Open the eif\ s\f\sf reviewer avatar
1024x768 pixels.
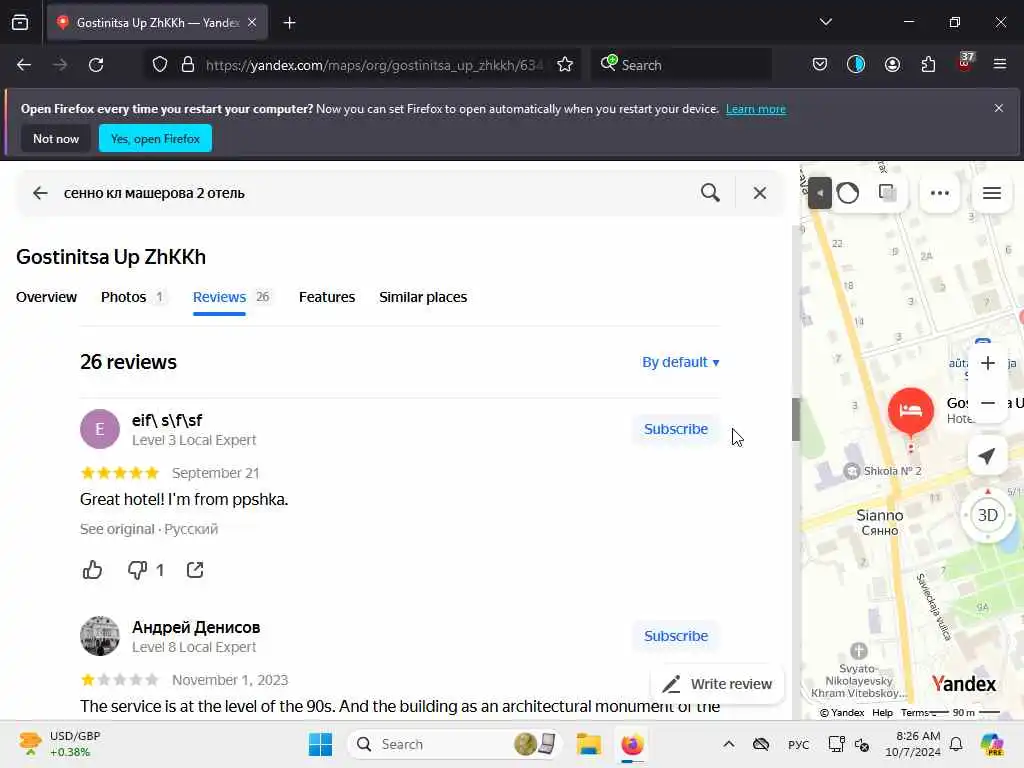click(x=100, y=429)
